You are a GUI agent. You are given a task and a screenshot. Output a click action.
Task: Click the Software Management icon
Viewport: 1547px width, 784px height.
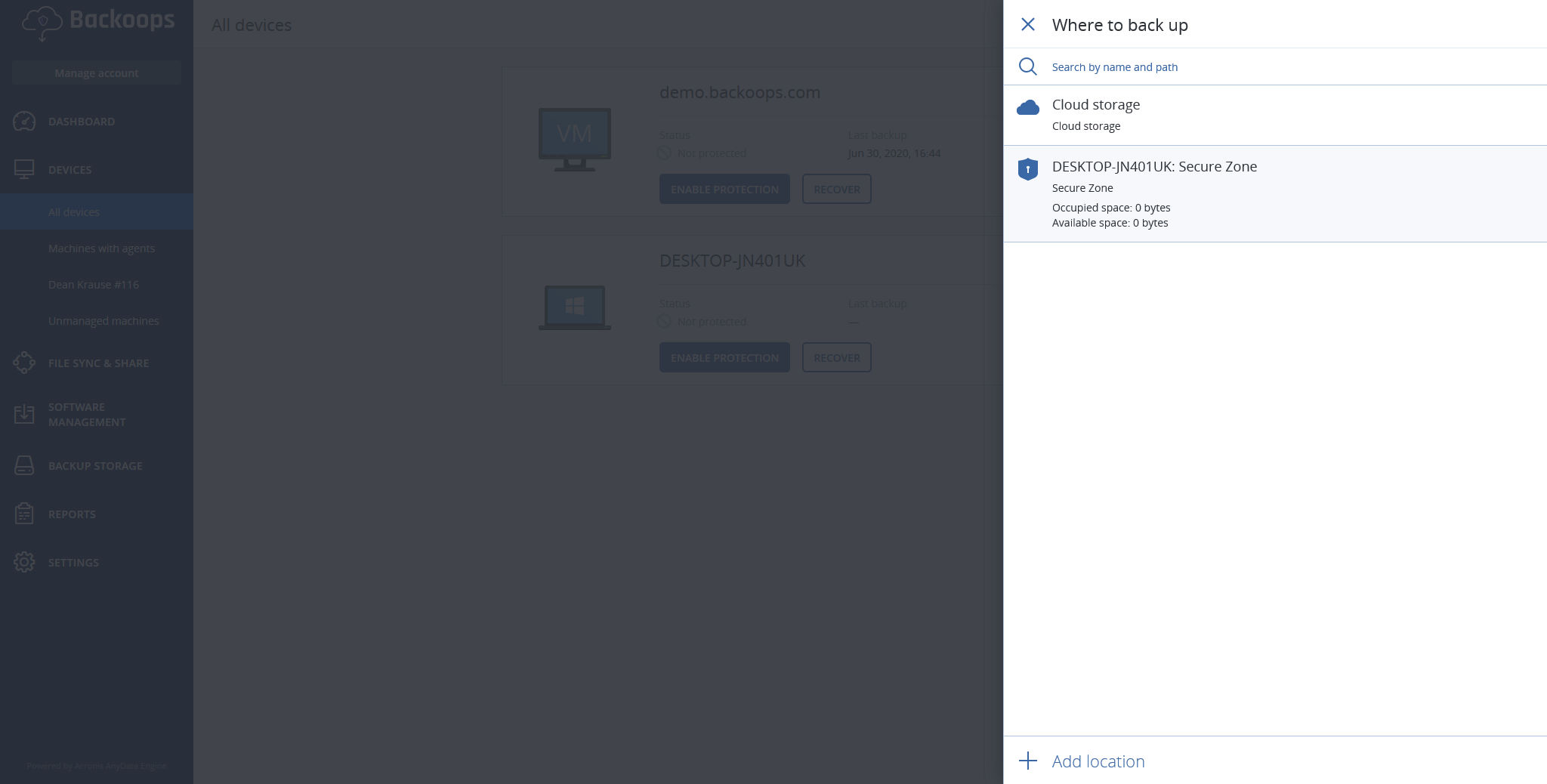24,414
